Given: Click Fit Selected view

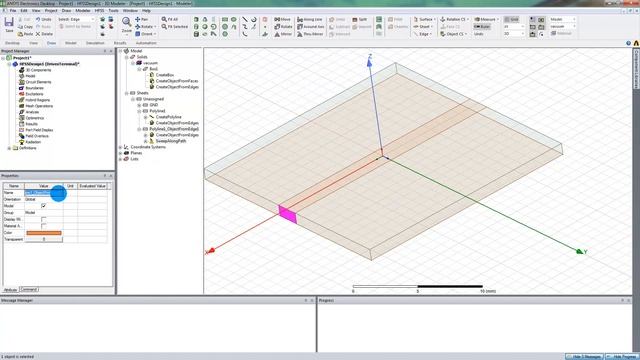Looking at the screenshot, I should (174, 27).
